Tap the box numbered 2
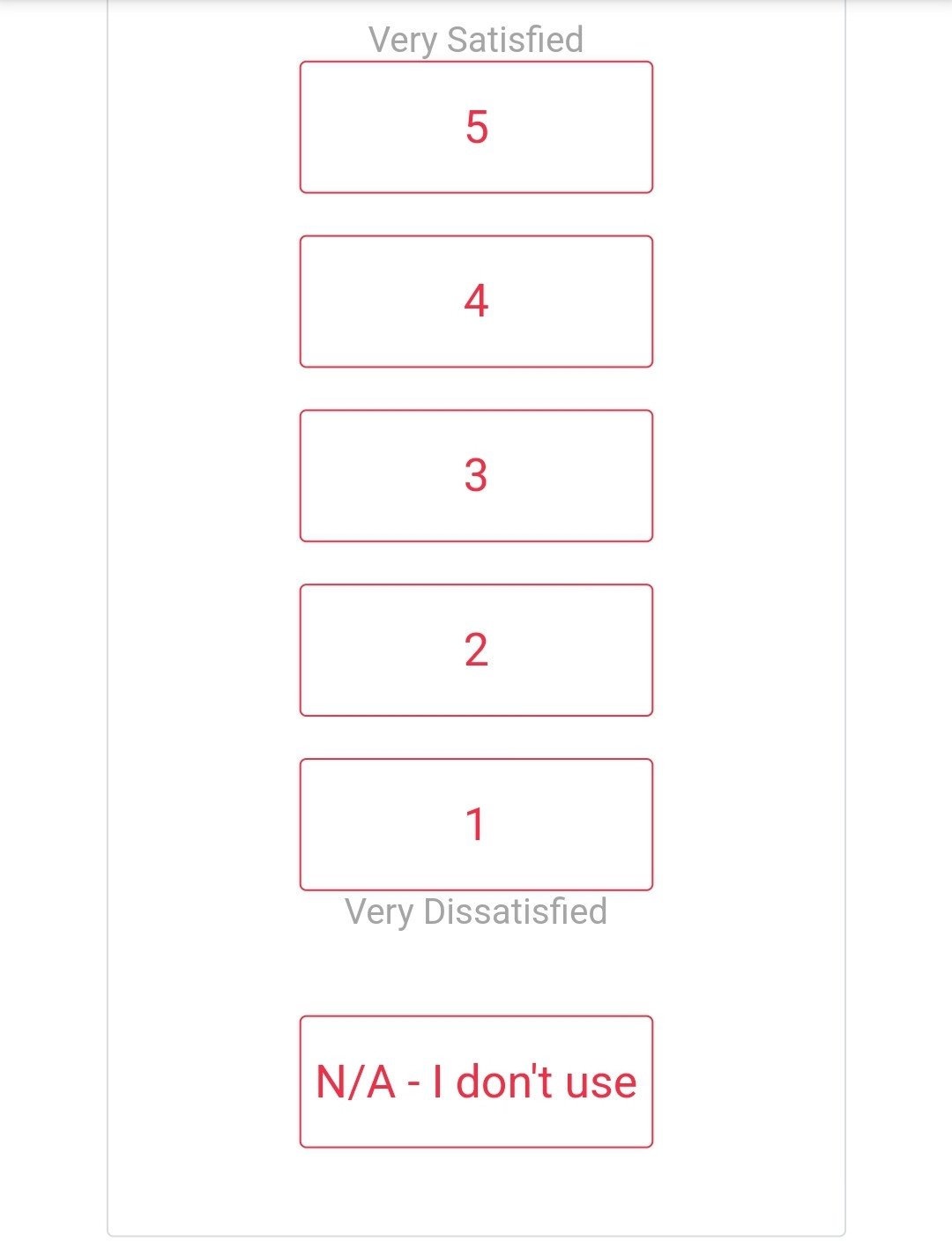Viewport: 952px width, 1257px height. click(x=476, y=651)
